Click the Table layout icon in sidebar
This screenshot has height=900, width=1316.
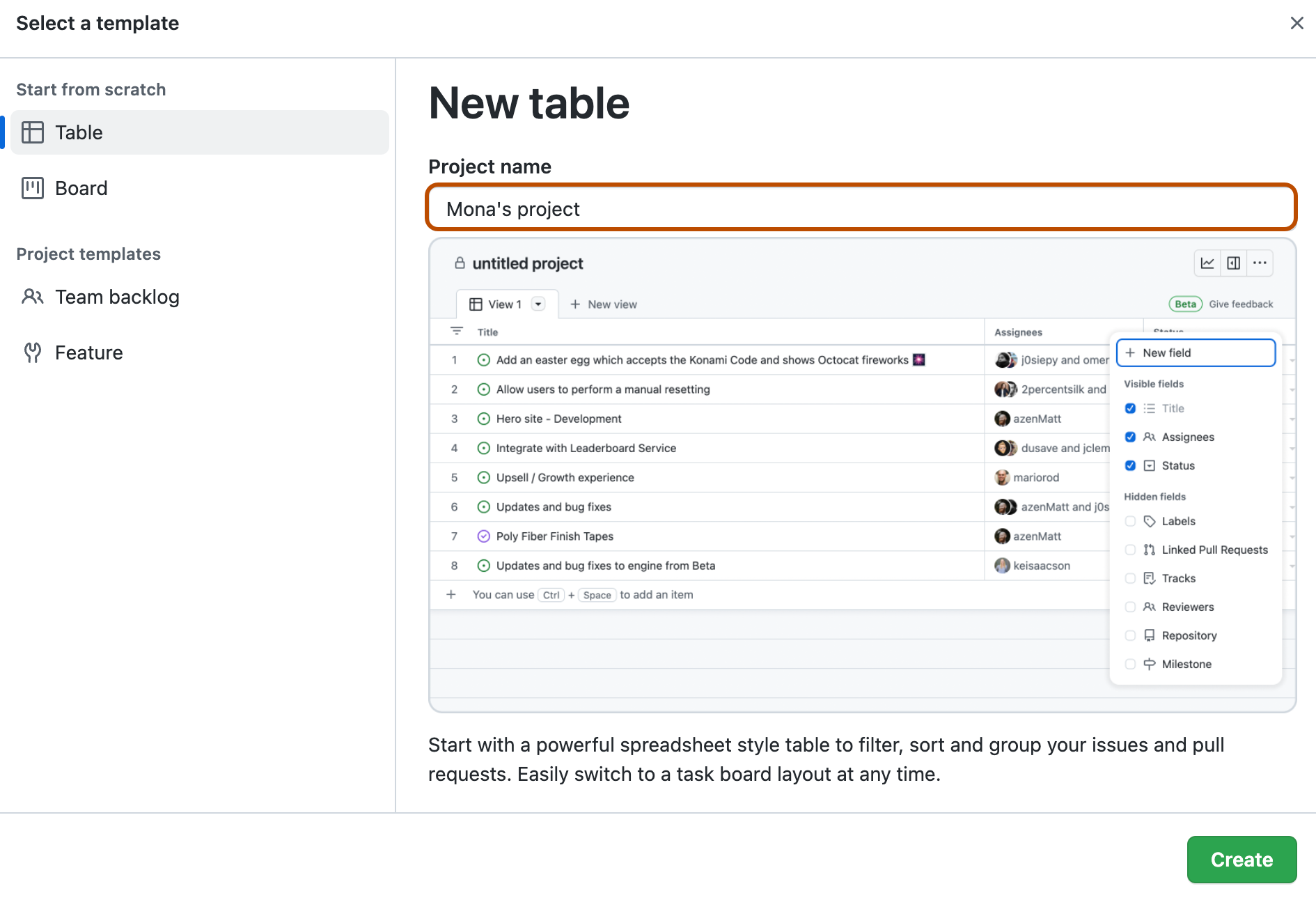click(33, 132)
